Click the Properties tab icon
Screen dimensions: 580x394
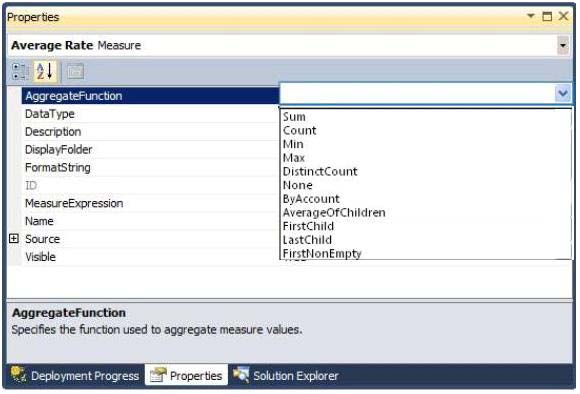coord(158,375)
